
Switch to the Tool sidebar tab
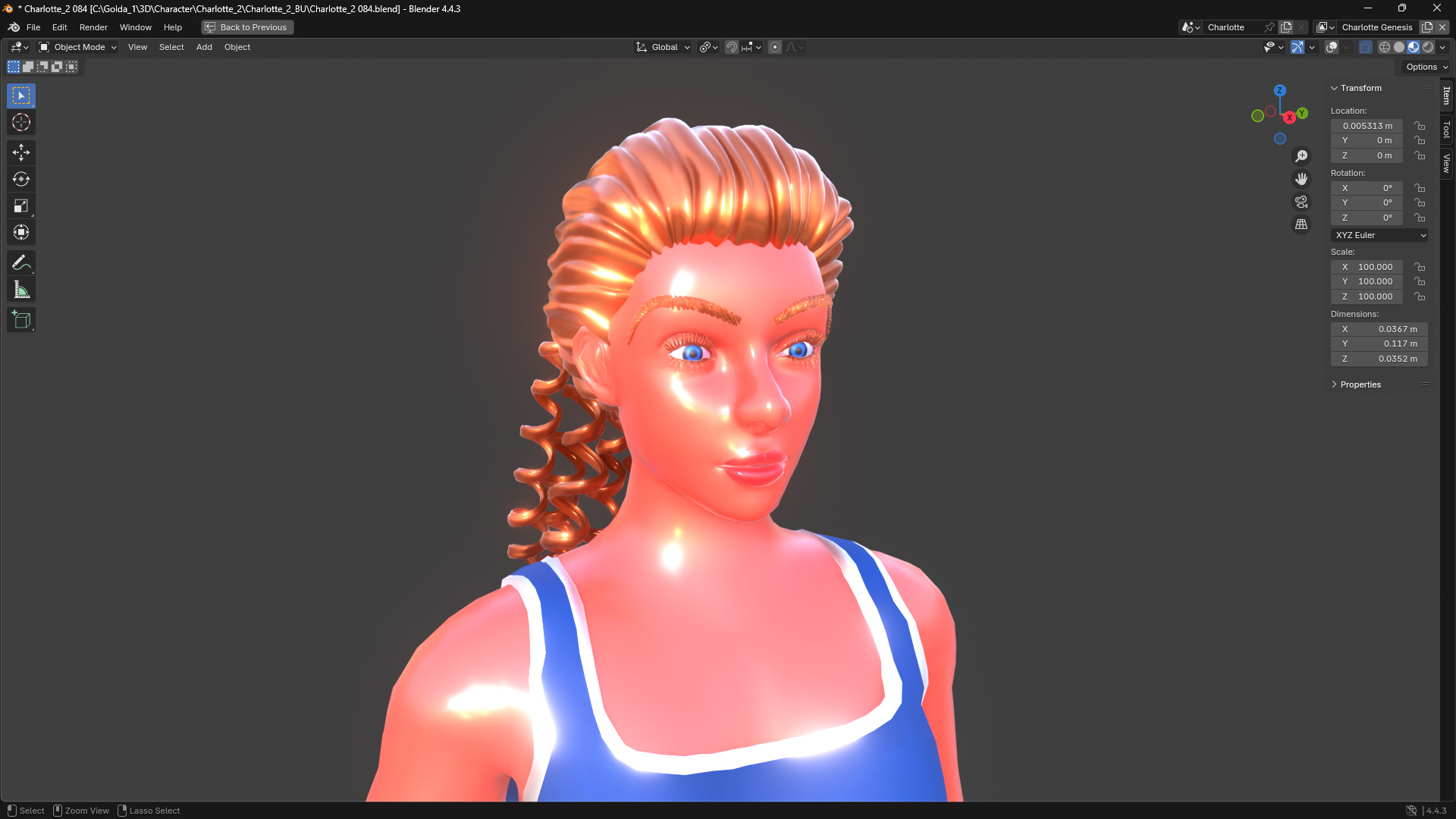pyautogui.click(x=1447, y=129)
